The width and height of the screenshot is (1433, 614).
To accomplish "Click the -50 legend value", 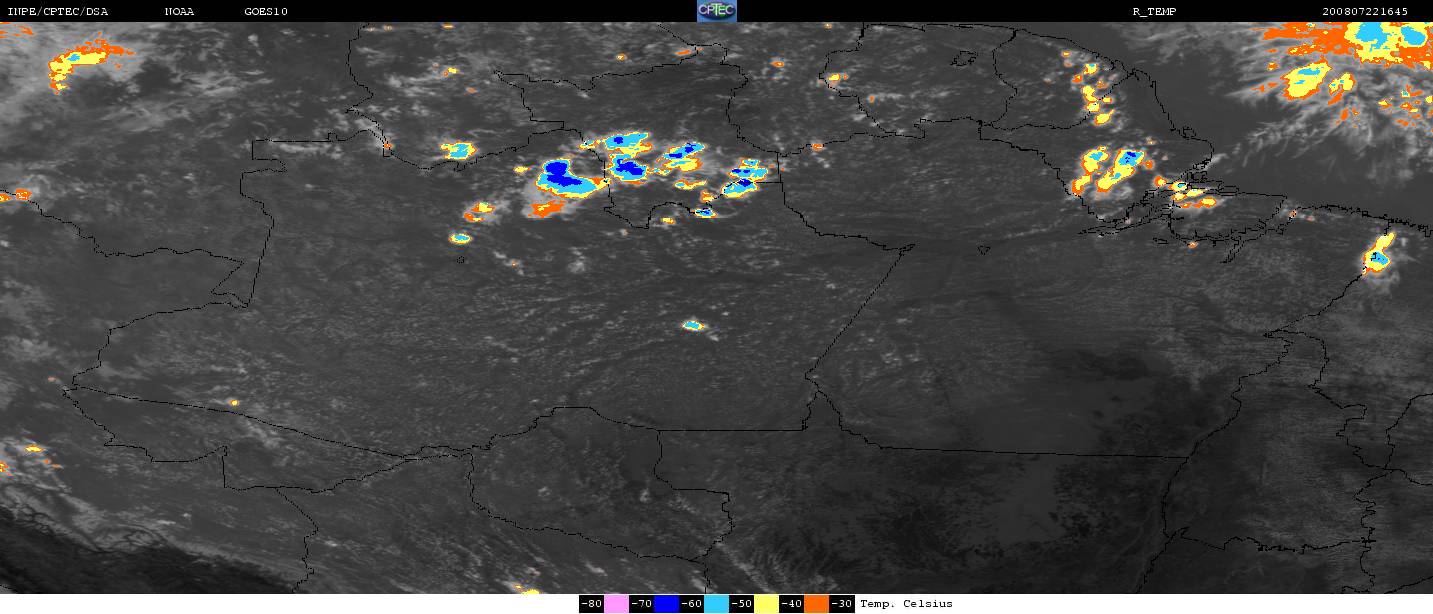I will (x=741, y=604).
